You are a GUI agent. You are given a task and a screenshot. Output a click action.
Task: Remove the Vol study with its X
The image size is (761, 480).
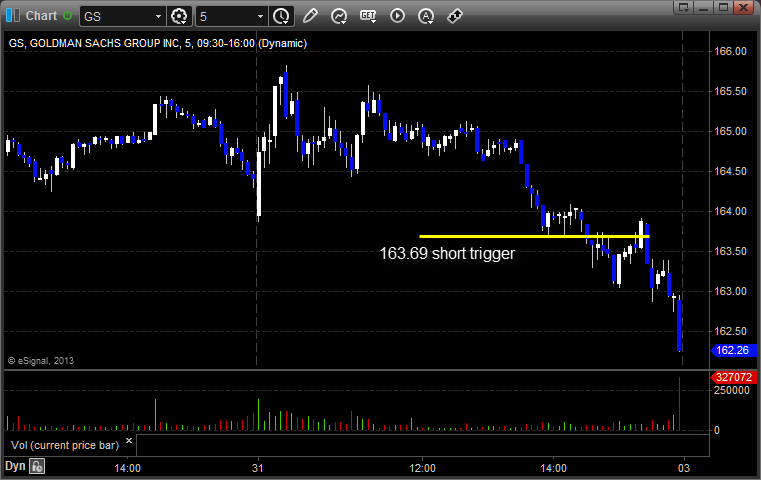point(129,441)
